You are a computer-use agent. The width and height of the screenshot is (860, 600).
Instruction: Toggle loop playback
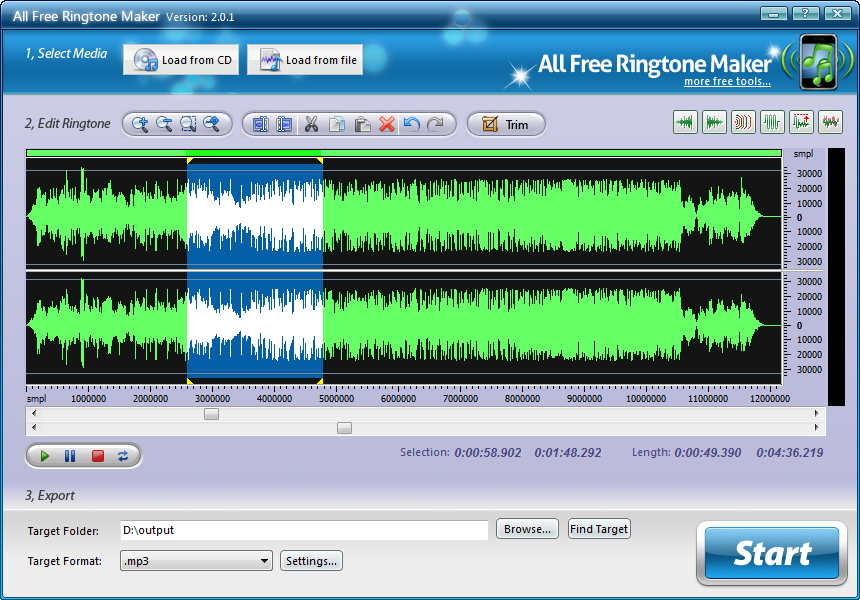tap(123, 456)
